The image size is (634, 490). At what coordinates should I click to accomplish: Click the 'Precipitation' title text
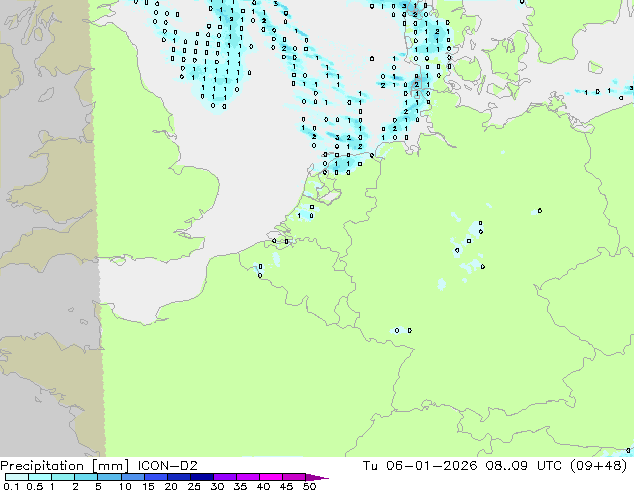[x=42, y=466]
